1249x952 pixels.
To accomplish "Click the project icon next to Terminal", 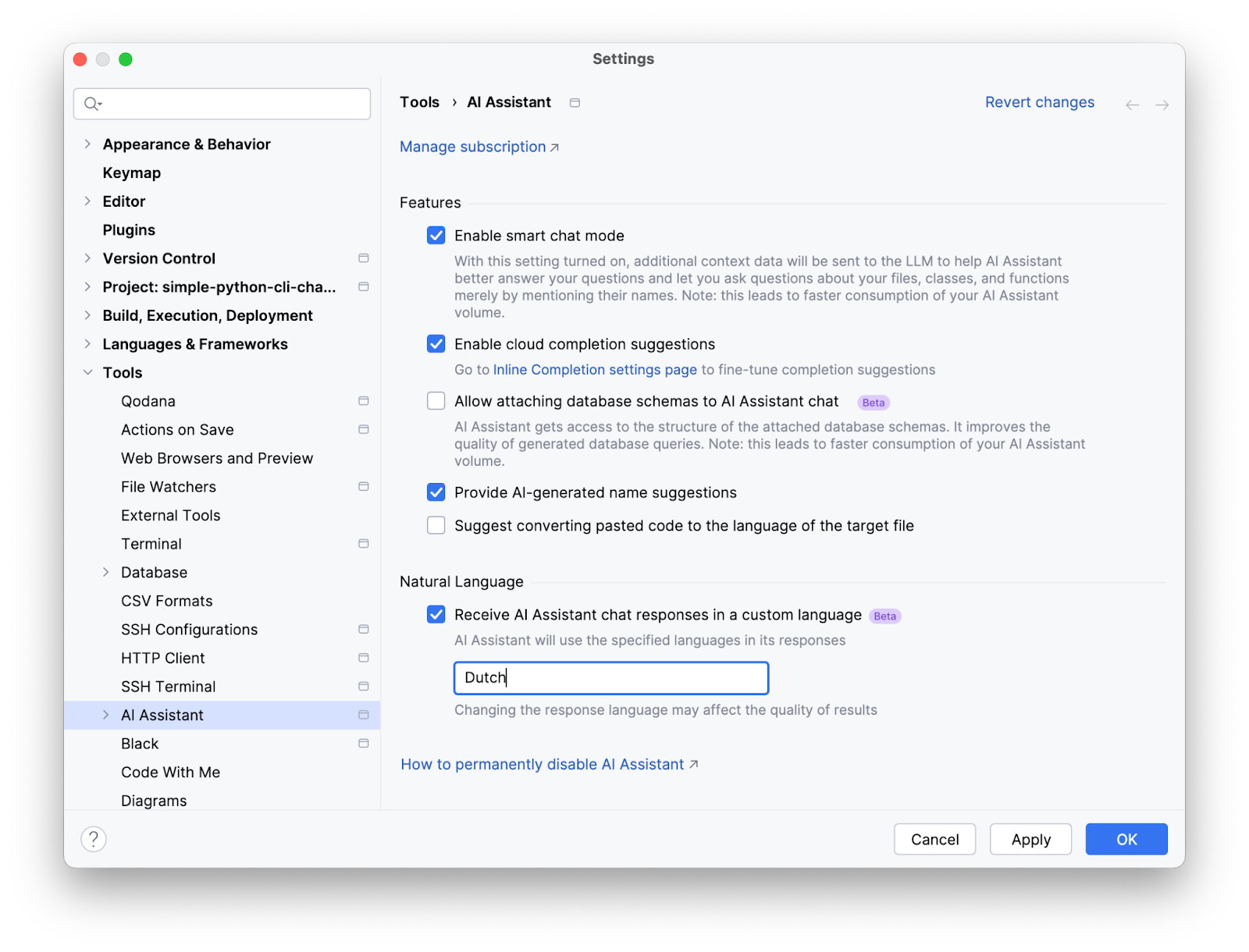I will click(x=363, y=543).
